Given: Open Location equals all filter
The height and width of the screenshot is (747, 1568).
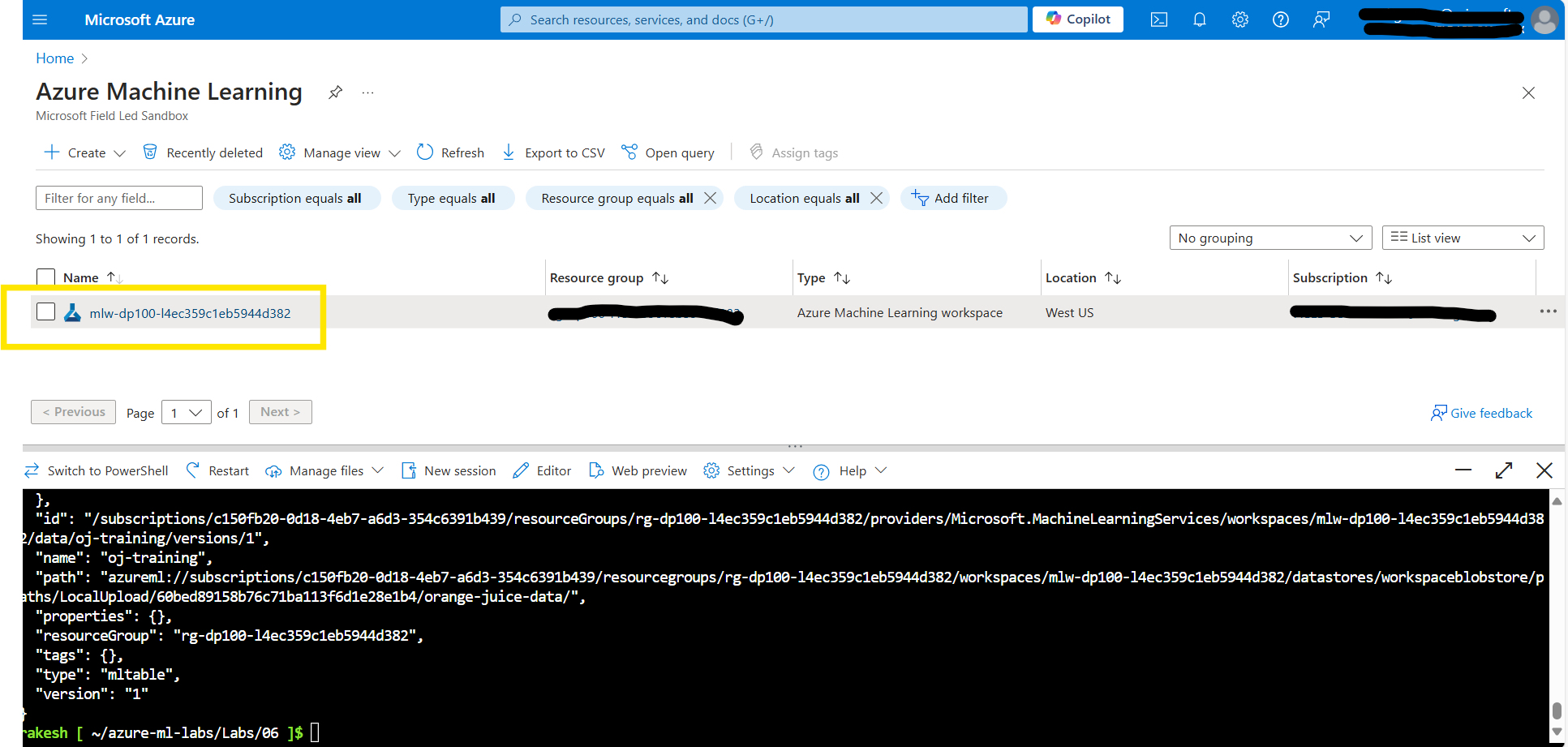Looking at the screenshot, I should coord(804,198).
